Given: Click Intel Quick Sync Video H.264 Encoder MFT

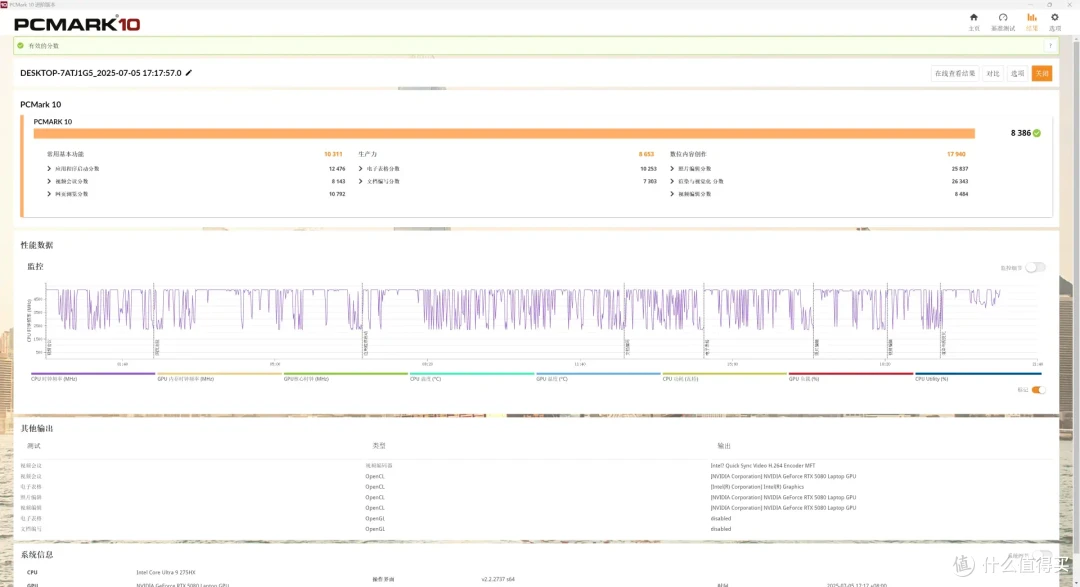Looking at the screenshot, I should tap(762, 466).
